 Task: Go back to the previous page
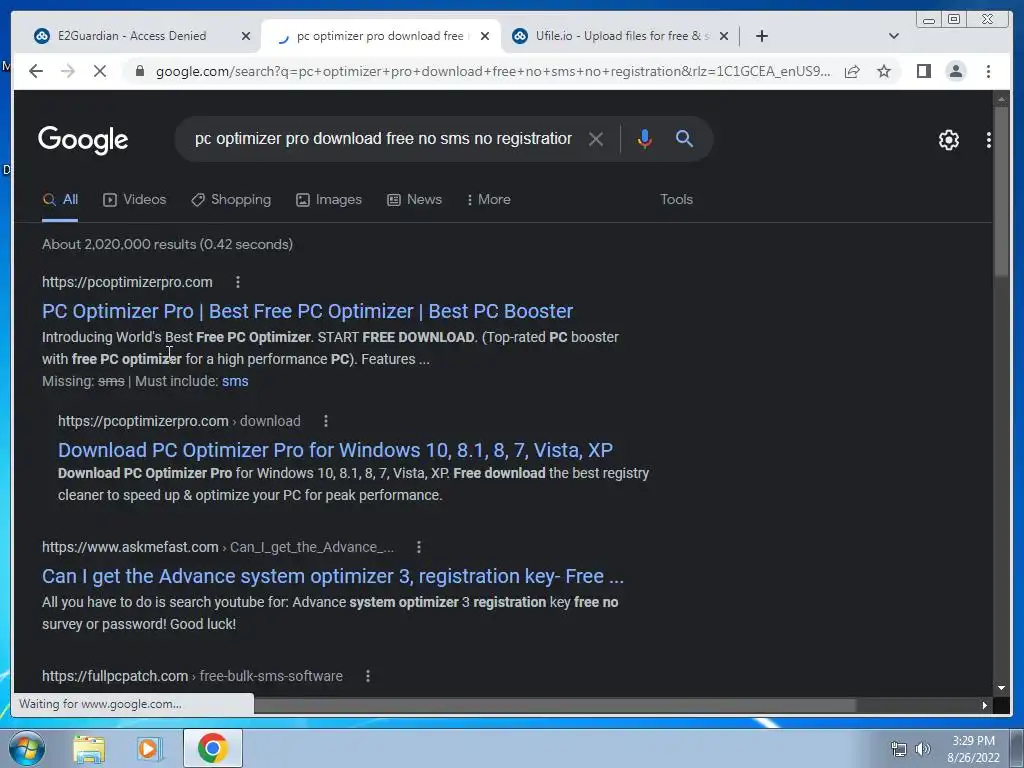coord(36,71)
